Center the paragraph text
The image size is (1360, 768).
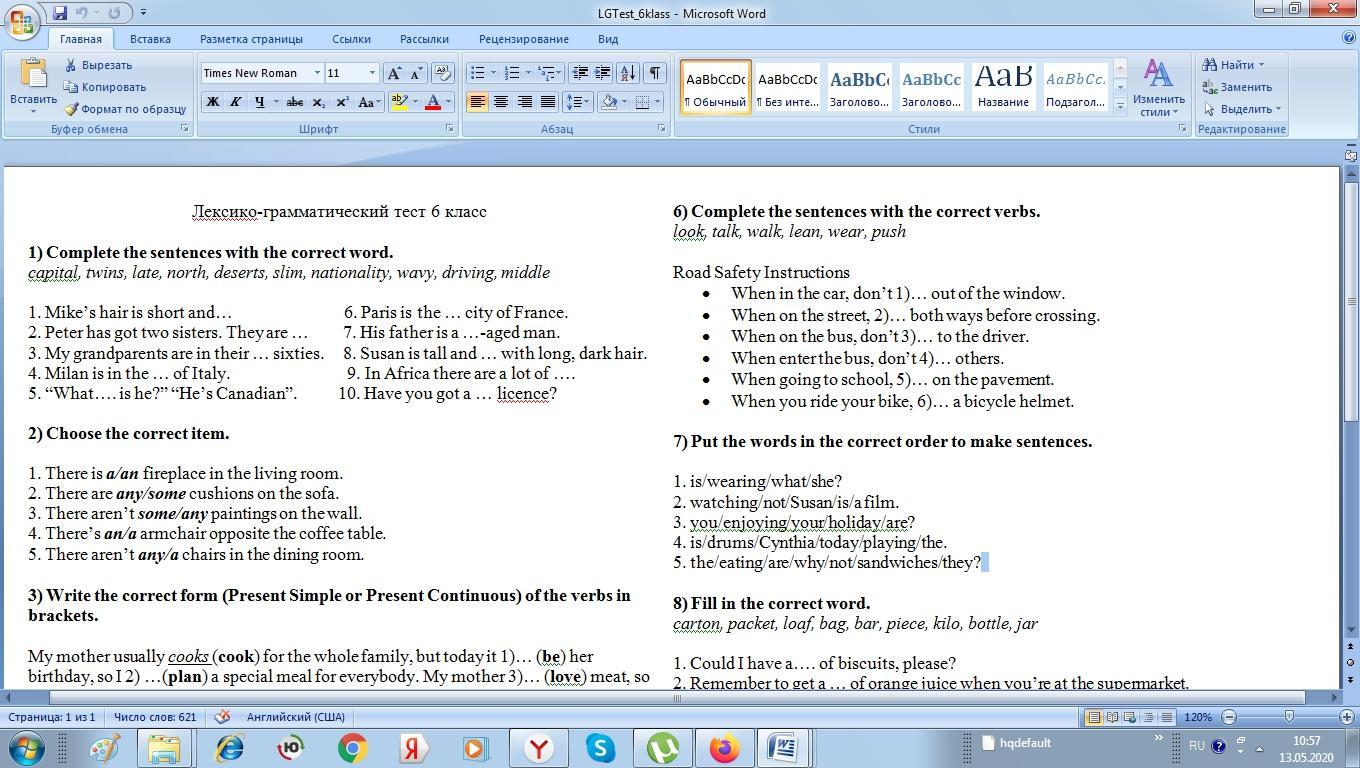pos(500,102)
